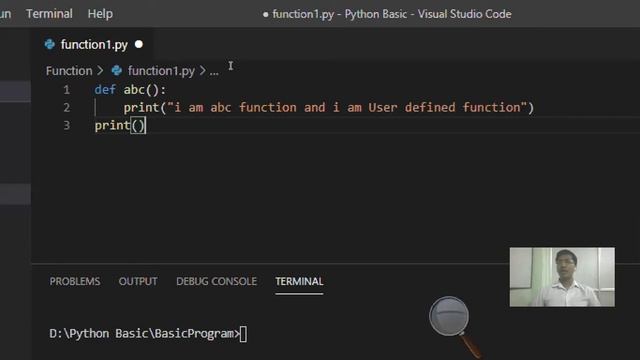
Task: Click the 'abc' function name on line 1
Action: [134, 90]
